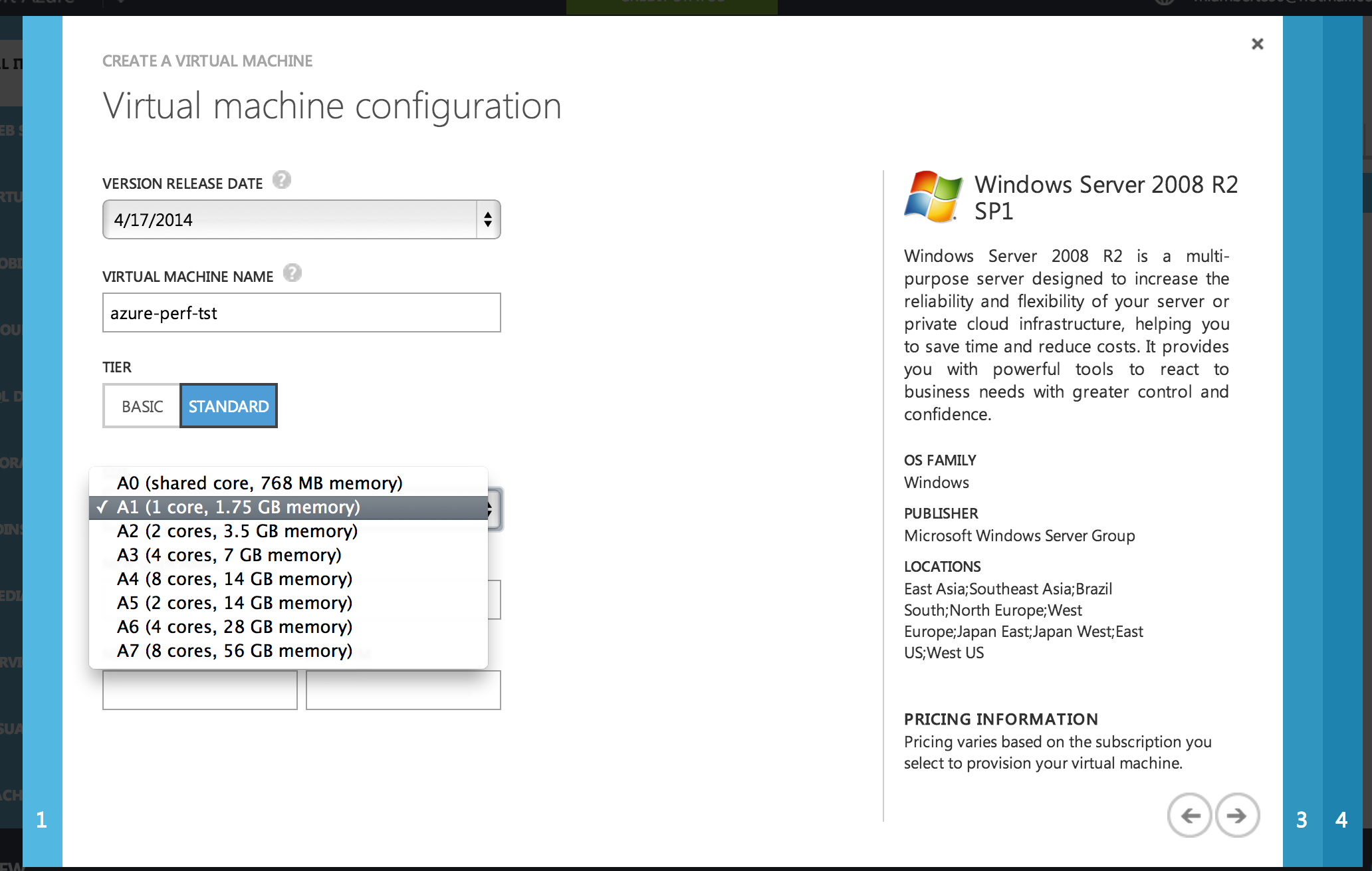
Task: Choose A0 shared core size option
Action: (259, 483)
